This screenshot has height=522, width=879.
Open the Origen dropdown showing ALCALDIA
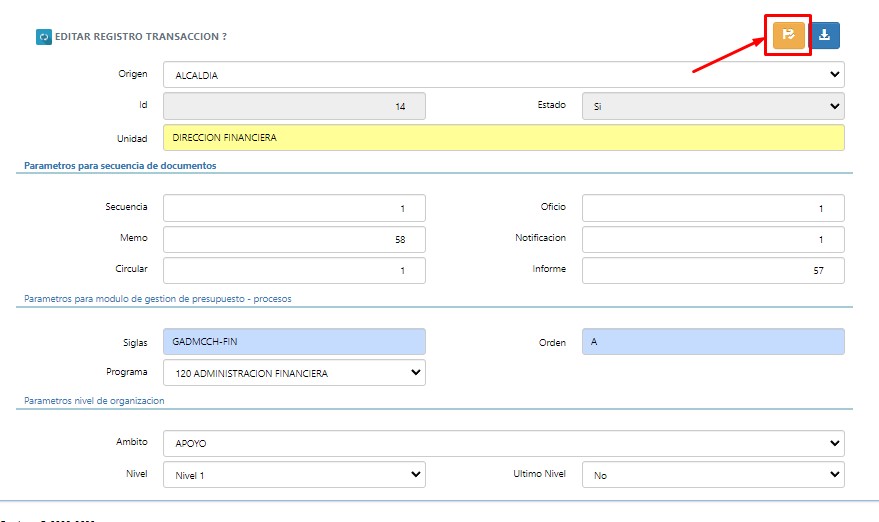(503, 75)
